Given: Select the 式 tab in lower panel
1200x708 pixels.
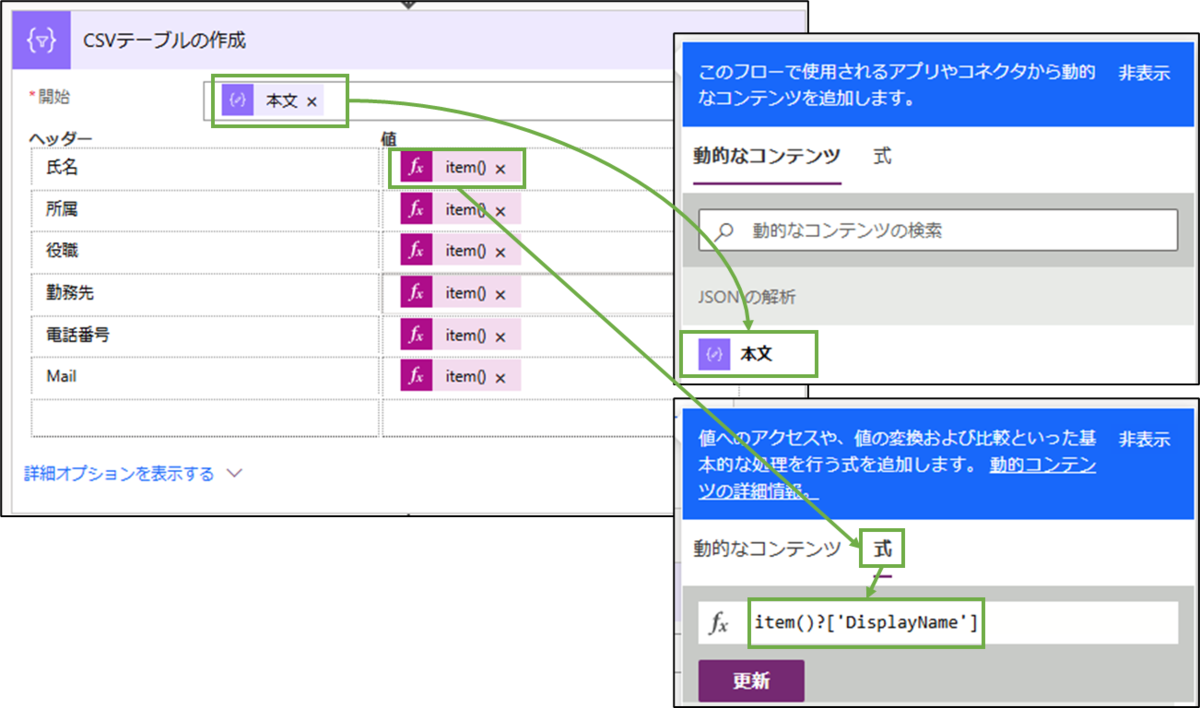Looking at the screenshot, I should coord(882,548).
